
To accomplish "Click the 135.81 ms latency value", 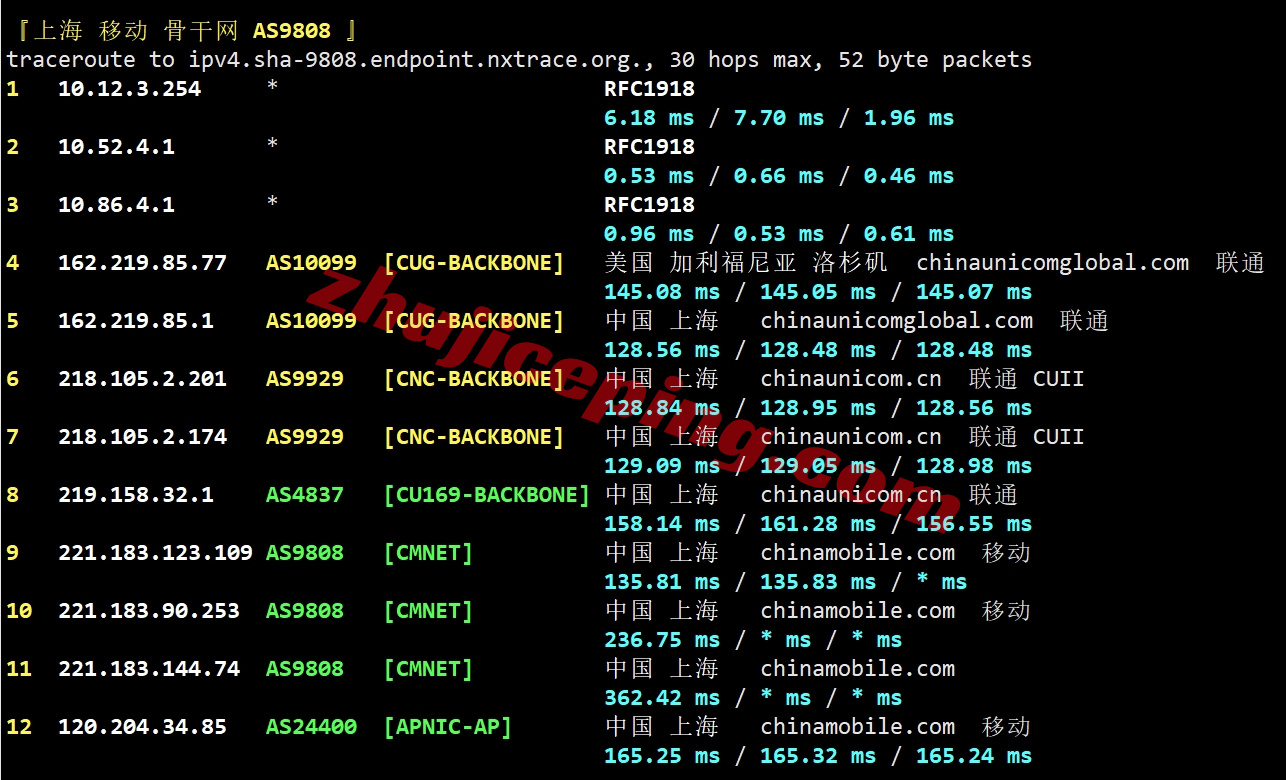I will [662, 582].
